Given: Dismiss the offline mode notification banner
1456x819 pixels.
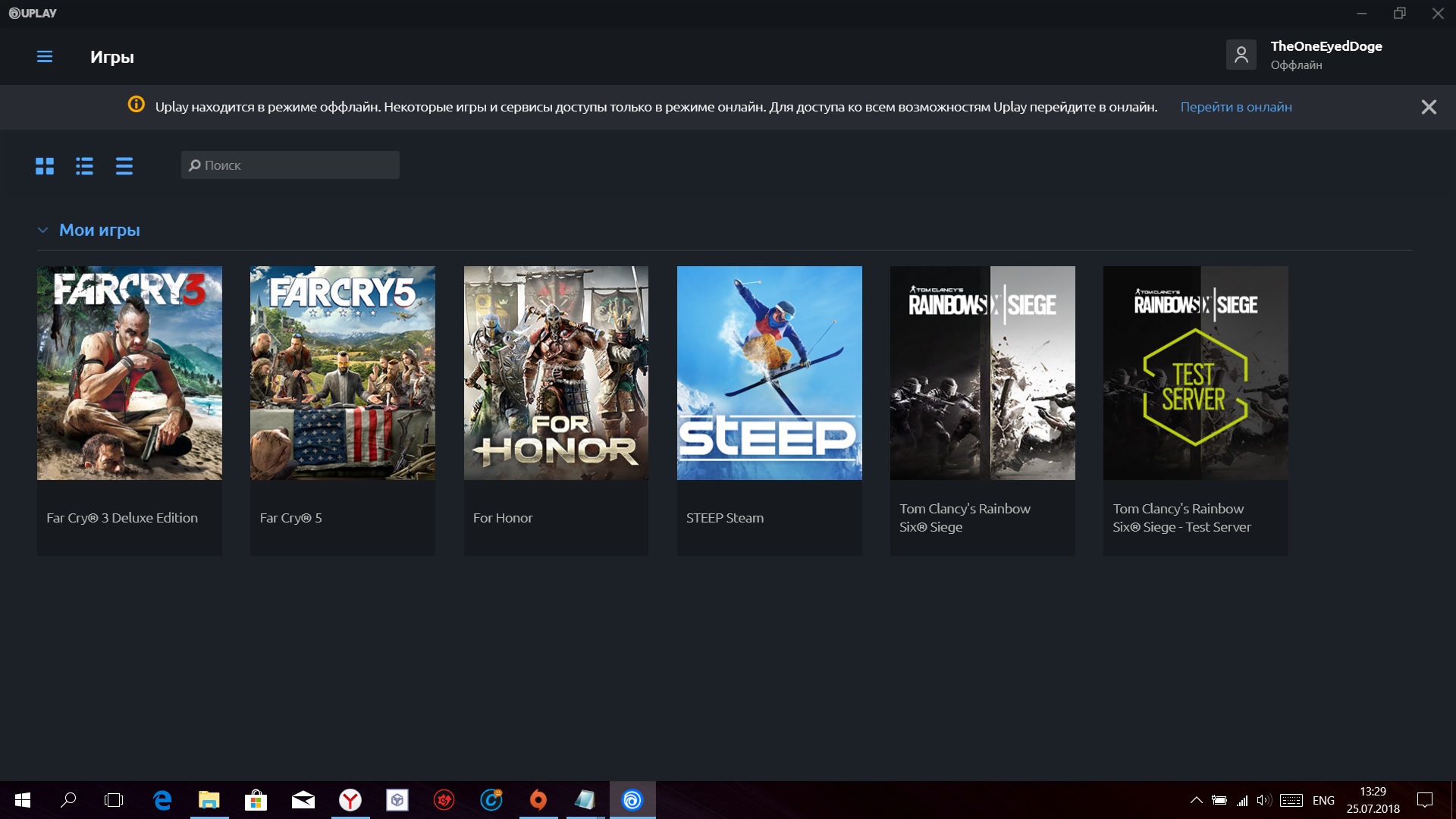Looking at the screenshot, I should (x=1429, y=107).
